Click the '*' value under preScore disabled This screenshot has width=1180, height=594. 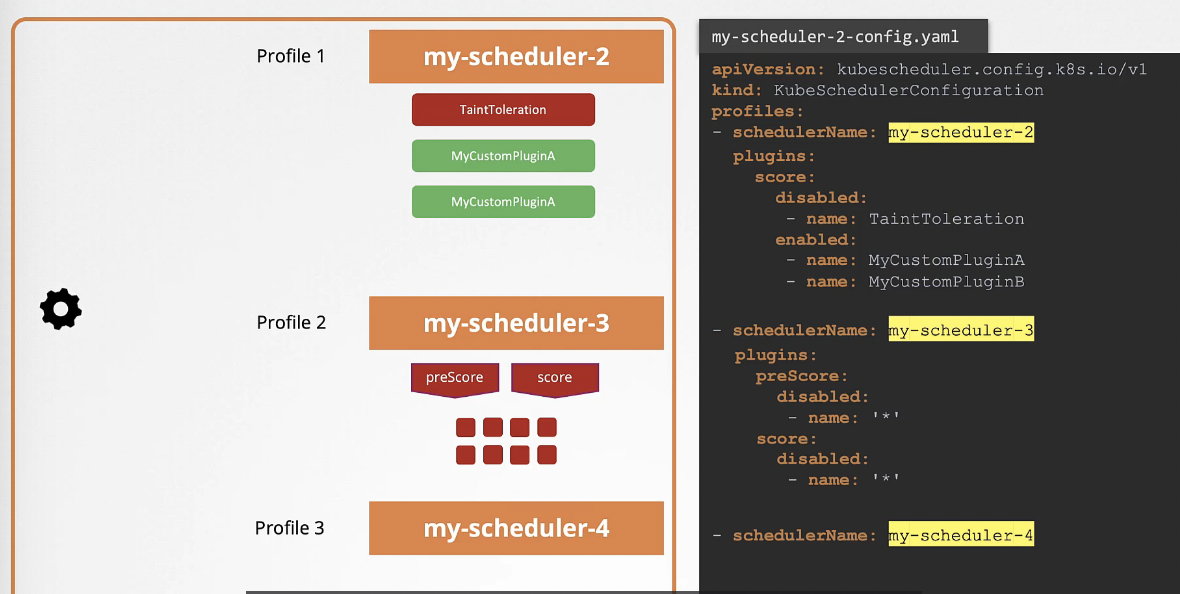click(887, 418)
